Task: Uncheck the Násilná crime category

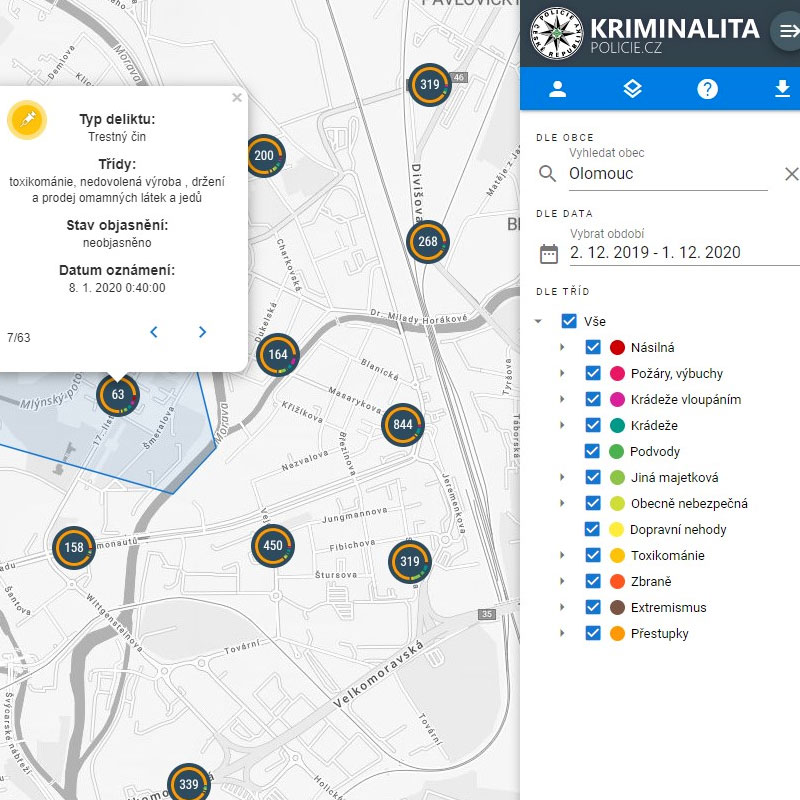Action: click(x=593, y=347)
